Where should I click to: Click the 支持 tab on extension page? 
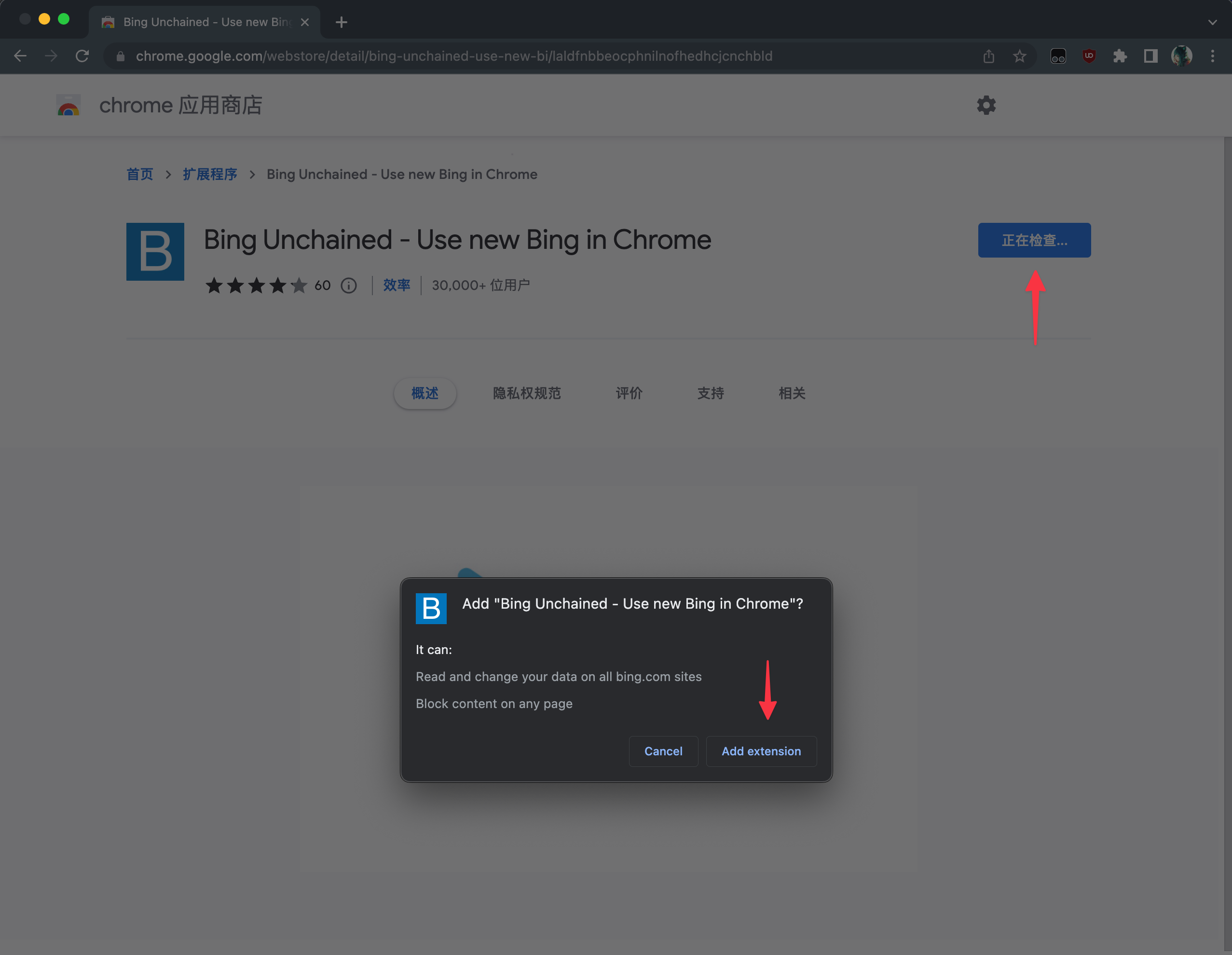[710, 393]
